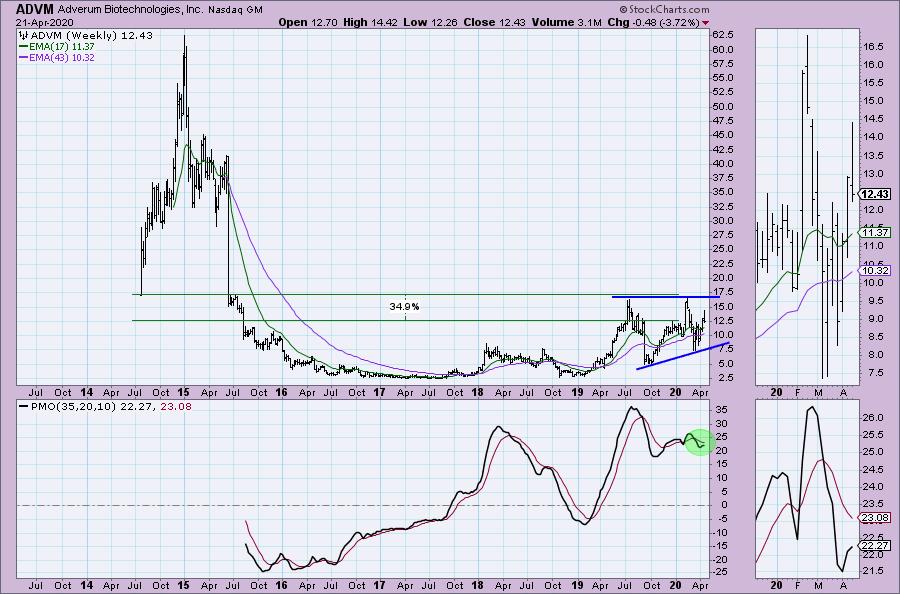900x594 pixels.
Task: Click the Nasdaq GM exchange label
Action: [235, 10]
